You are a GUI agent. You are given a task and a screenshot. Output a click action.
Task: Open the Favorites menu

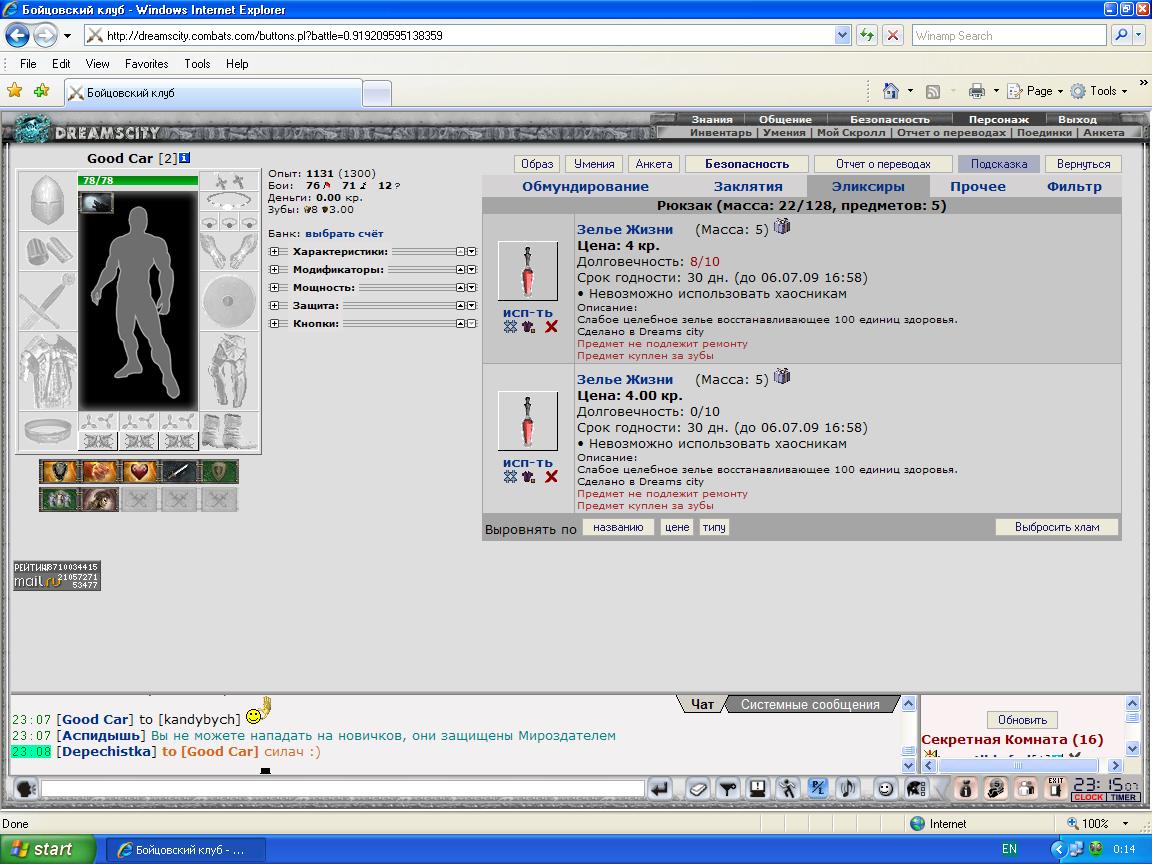[x=146, y=64]
